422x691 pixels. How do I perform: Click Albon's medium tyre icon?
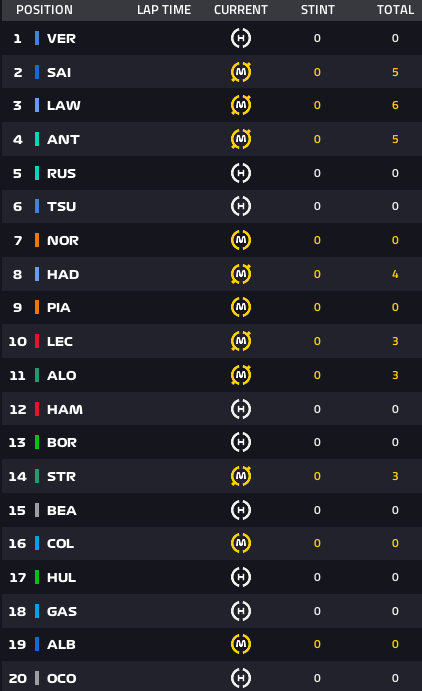[241, 644]
